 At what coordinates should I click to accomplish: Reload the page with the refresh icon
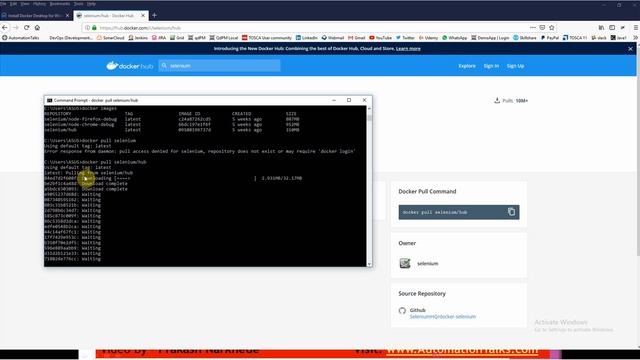click(27, 27)
